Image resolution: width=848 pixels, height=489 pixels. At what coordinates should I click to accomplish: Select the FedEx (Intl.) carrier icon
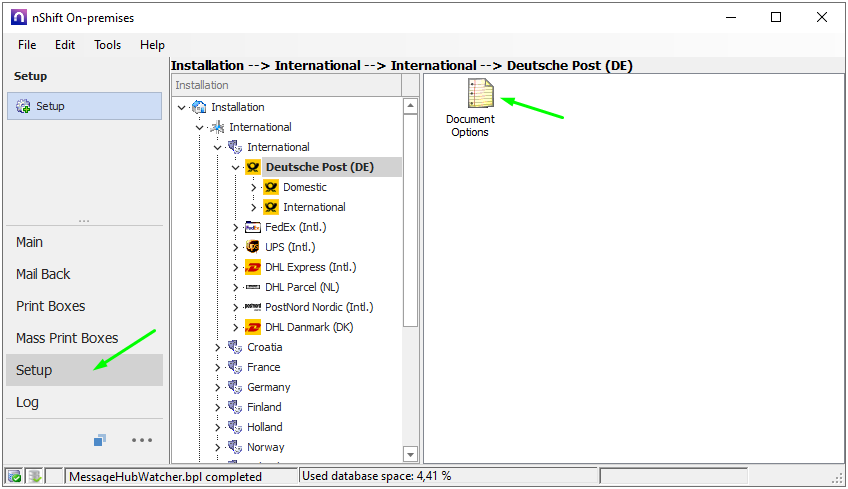[x=253, y=227]
